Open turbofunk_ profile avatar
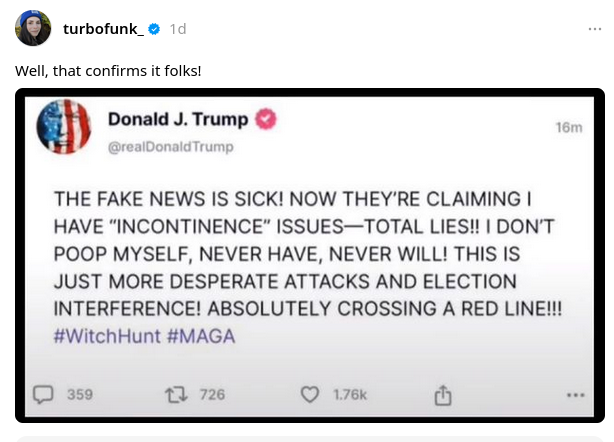The height and width of the screenshot is (442, 614). click(33, 28)
